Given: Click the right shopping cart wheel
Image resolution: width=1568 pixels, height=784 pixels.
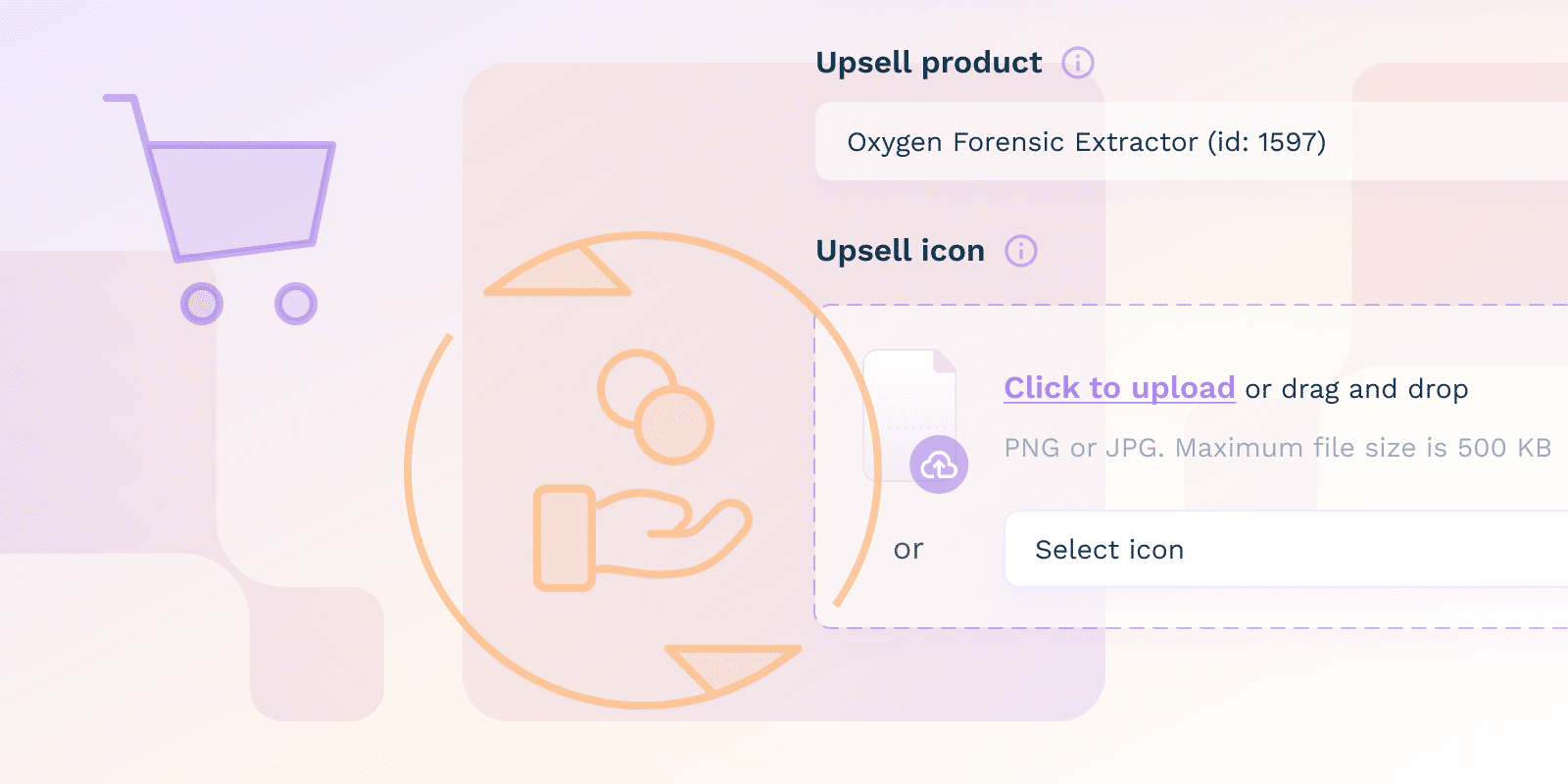Looking at the screenshot, I should tap(296, 304).
